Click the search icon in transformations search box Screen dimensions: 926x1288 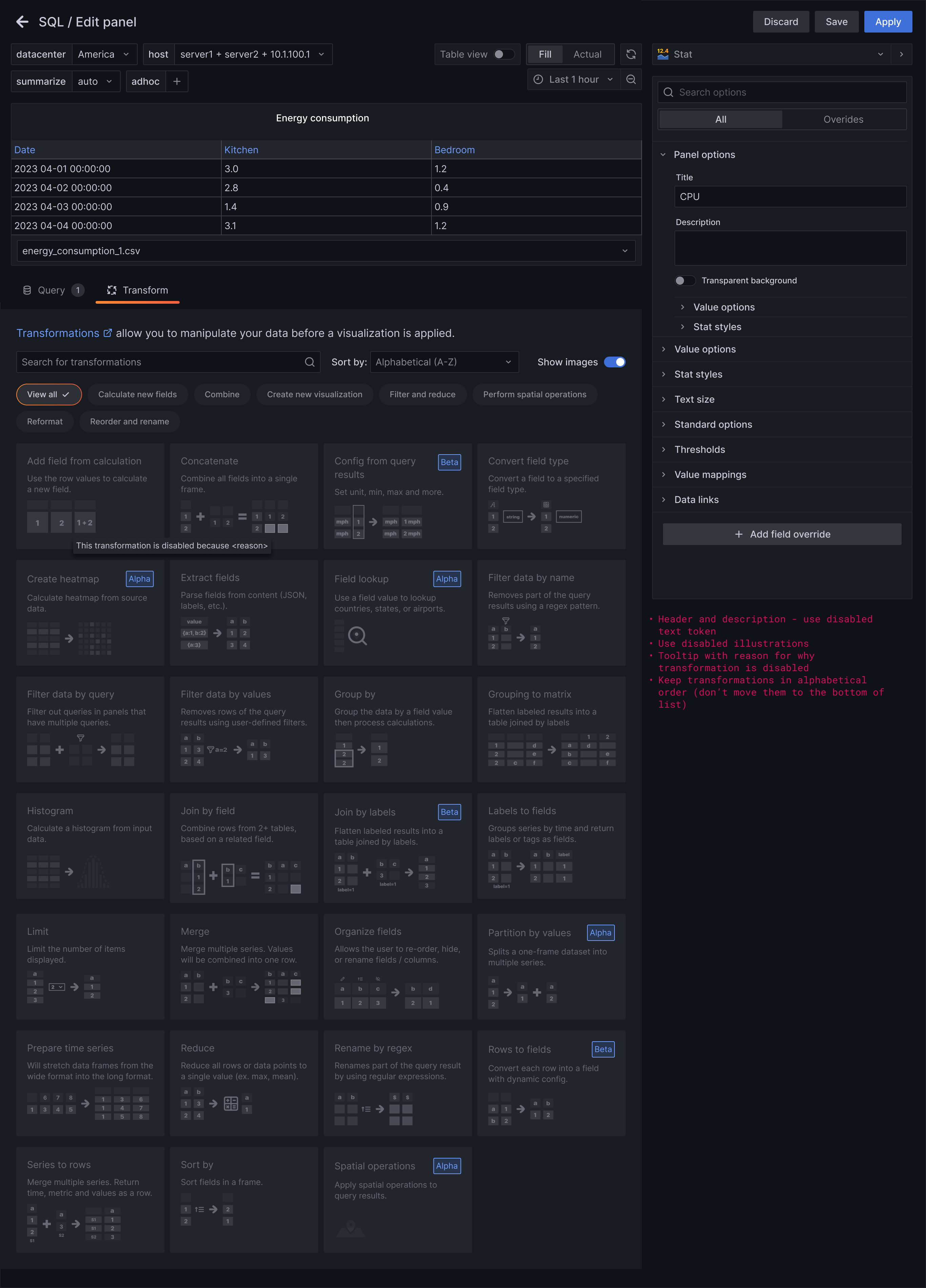tap(309, 362)
